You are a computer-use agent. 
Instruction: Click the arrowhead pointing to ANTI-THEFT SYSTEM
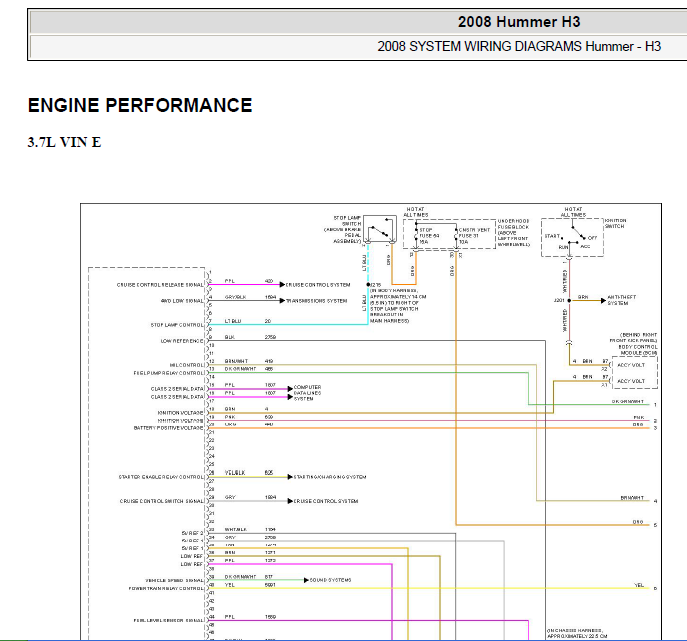pos(603,301)
